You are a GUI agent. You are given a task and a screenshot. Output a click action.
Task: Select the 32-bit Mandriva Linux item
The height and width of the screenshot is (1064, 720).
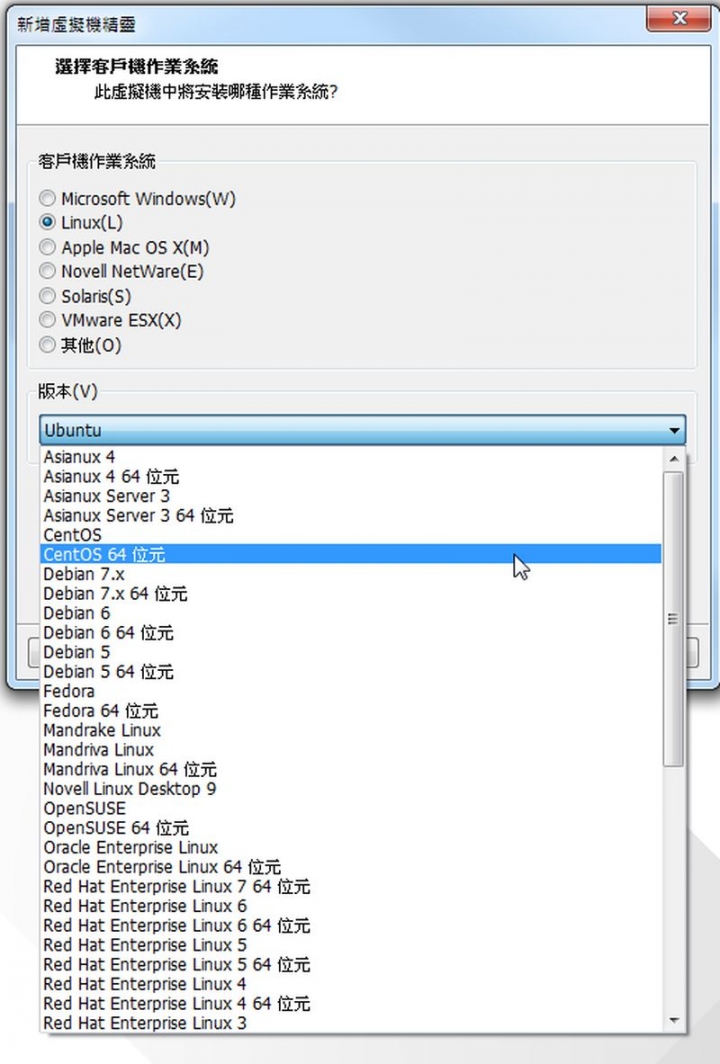pos(351,750)
